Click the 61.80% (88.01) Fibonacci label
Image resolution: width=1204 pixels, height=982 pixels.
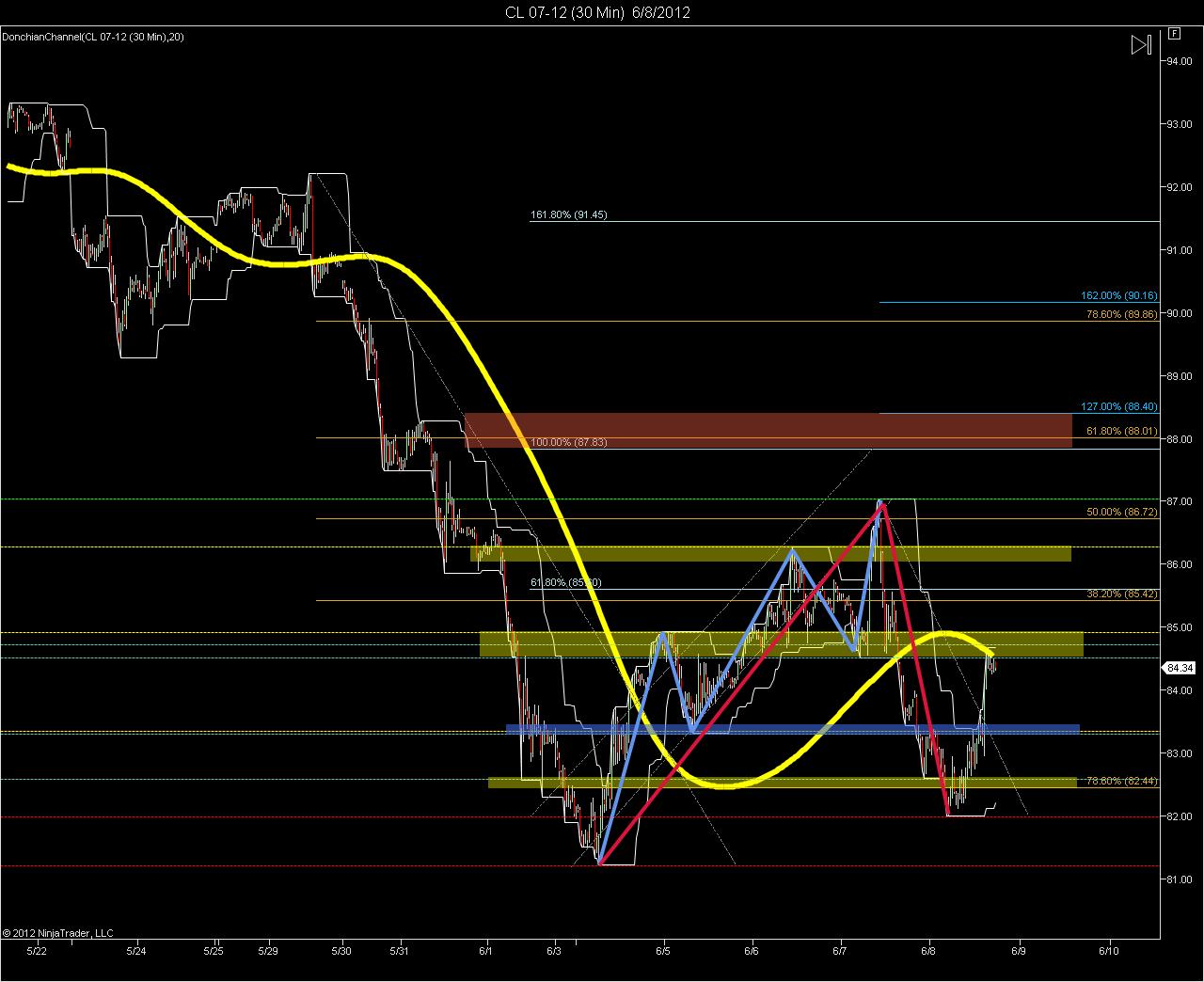point(1122,431)
